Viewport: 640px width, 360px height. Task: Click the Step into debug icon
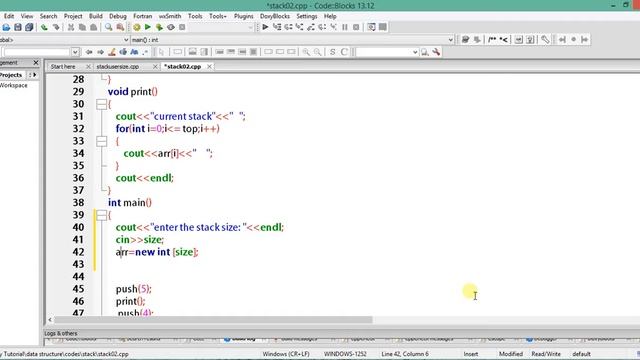[x=300, y=27]
